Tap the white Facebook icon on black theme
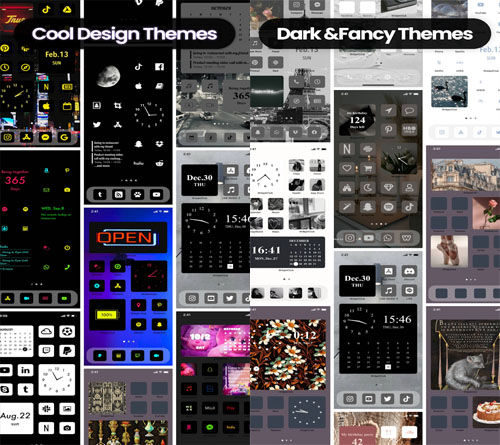Image resolution: width=500 pixels, height=445 pixels. pos(160,67)
